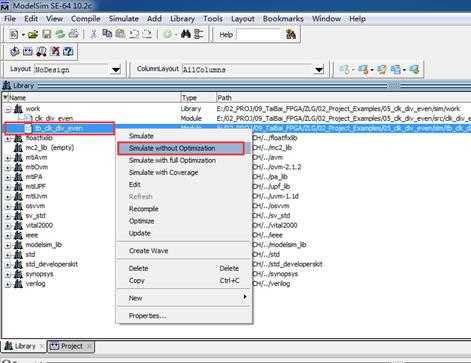Click the window-shaped icon in second toolbar row

click(x=28, y=51)
